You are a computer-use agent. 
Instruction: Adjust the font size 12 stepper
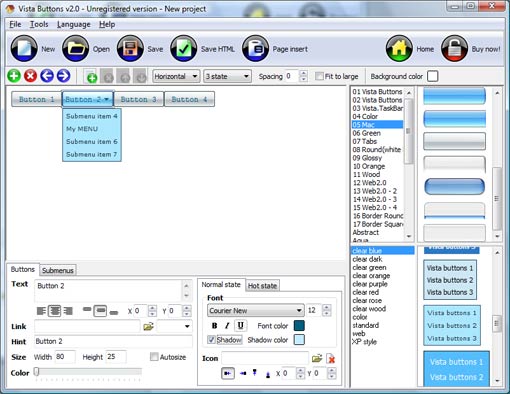tap(327, 310)
